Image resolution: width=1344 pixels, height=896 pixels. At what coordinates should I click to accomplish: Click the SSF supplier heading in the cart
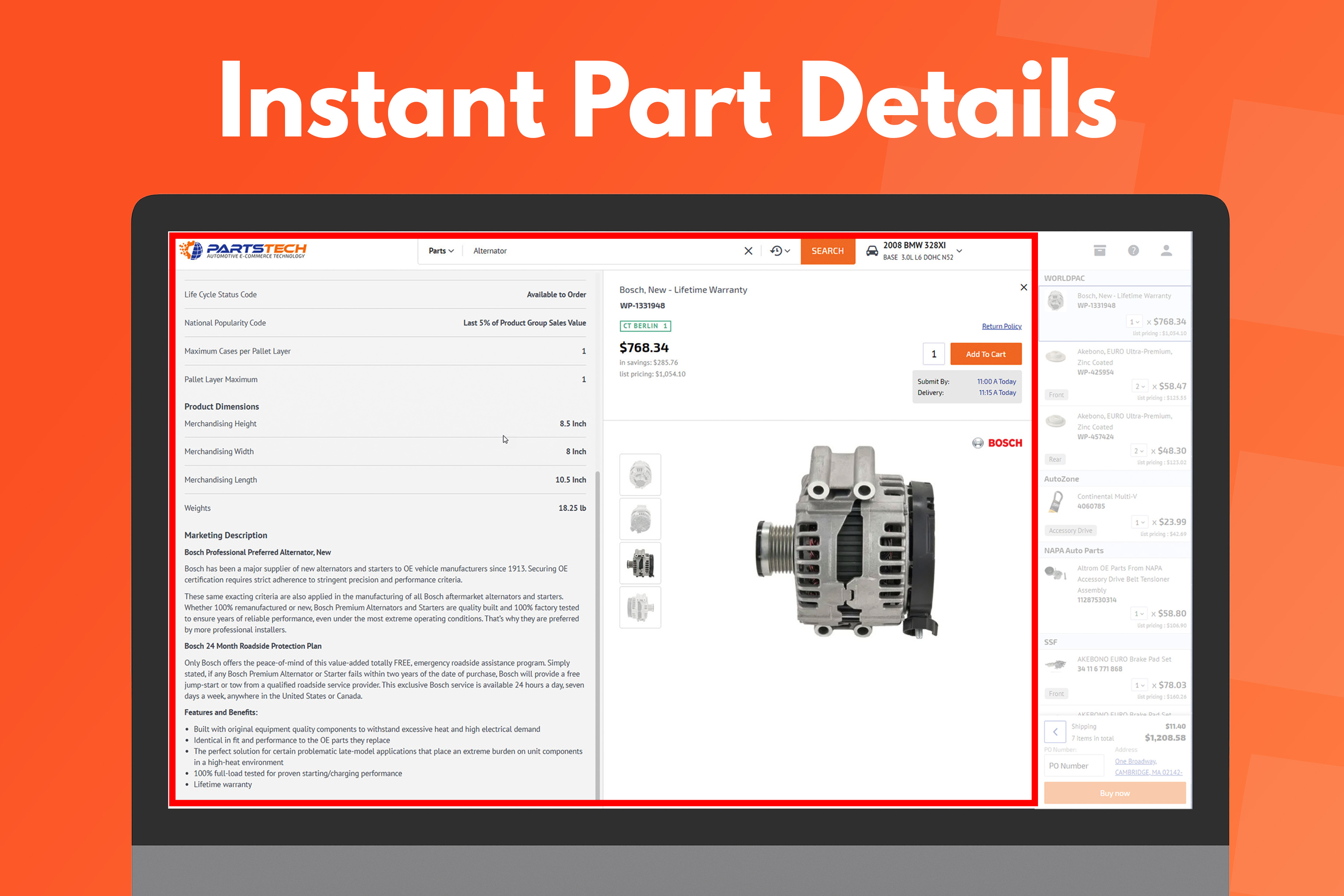tap(1050, 642)
